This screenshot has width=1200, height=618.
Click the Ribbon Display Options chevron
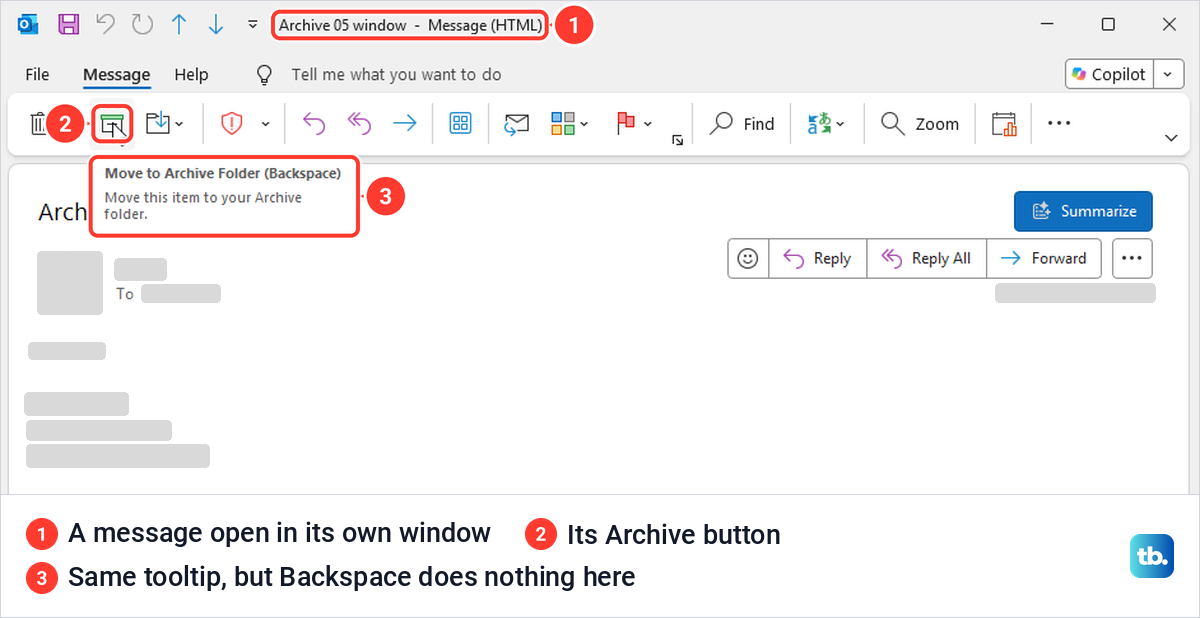[x=1172, y=139]
